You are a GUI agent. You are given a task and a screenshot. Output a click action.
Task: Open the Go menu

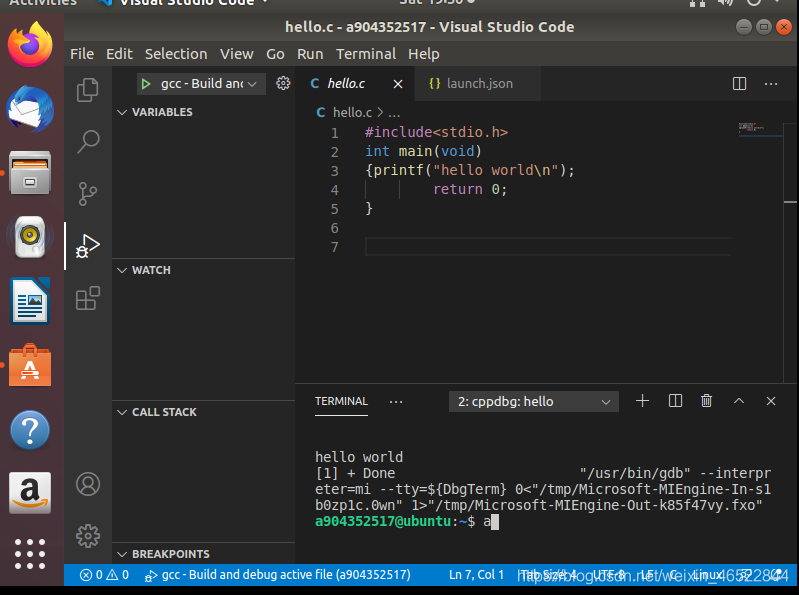click(275, 54)
